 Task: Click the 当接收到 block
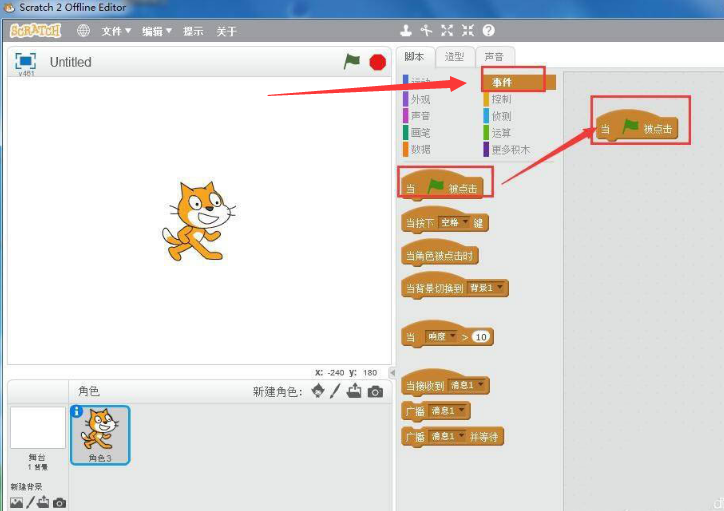tap(446, 383)
